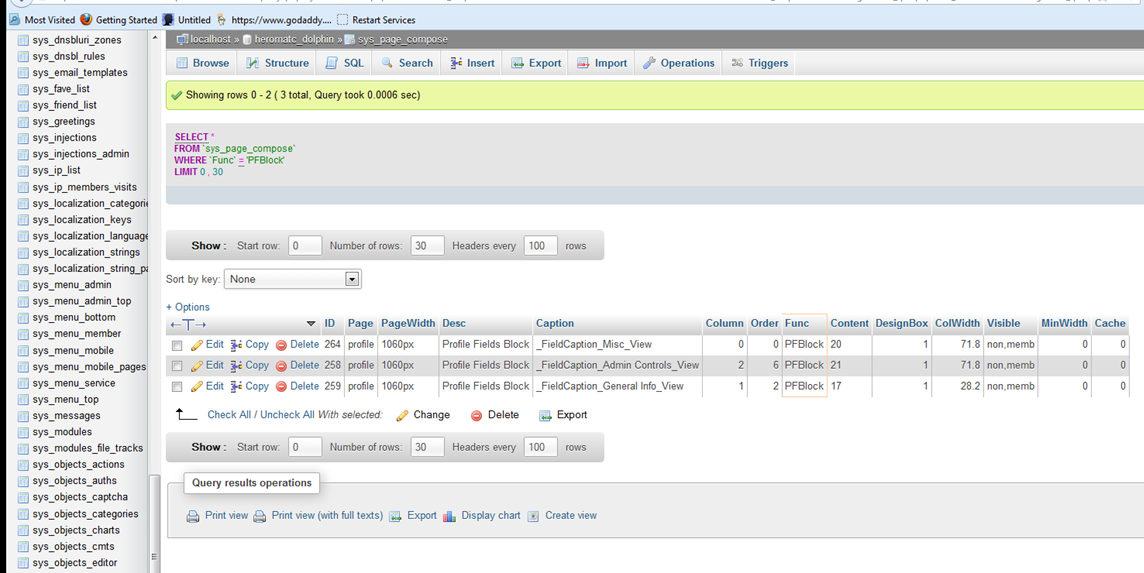Click the Display chart icon
The image size is (1144, 573).
(449, 516)
